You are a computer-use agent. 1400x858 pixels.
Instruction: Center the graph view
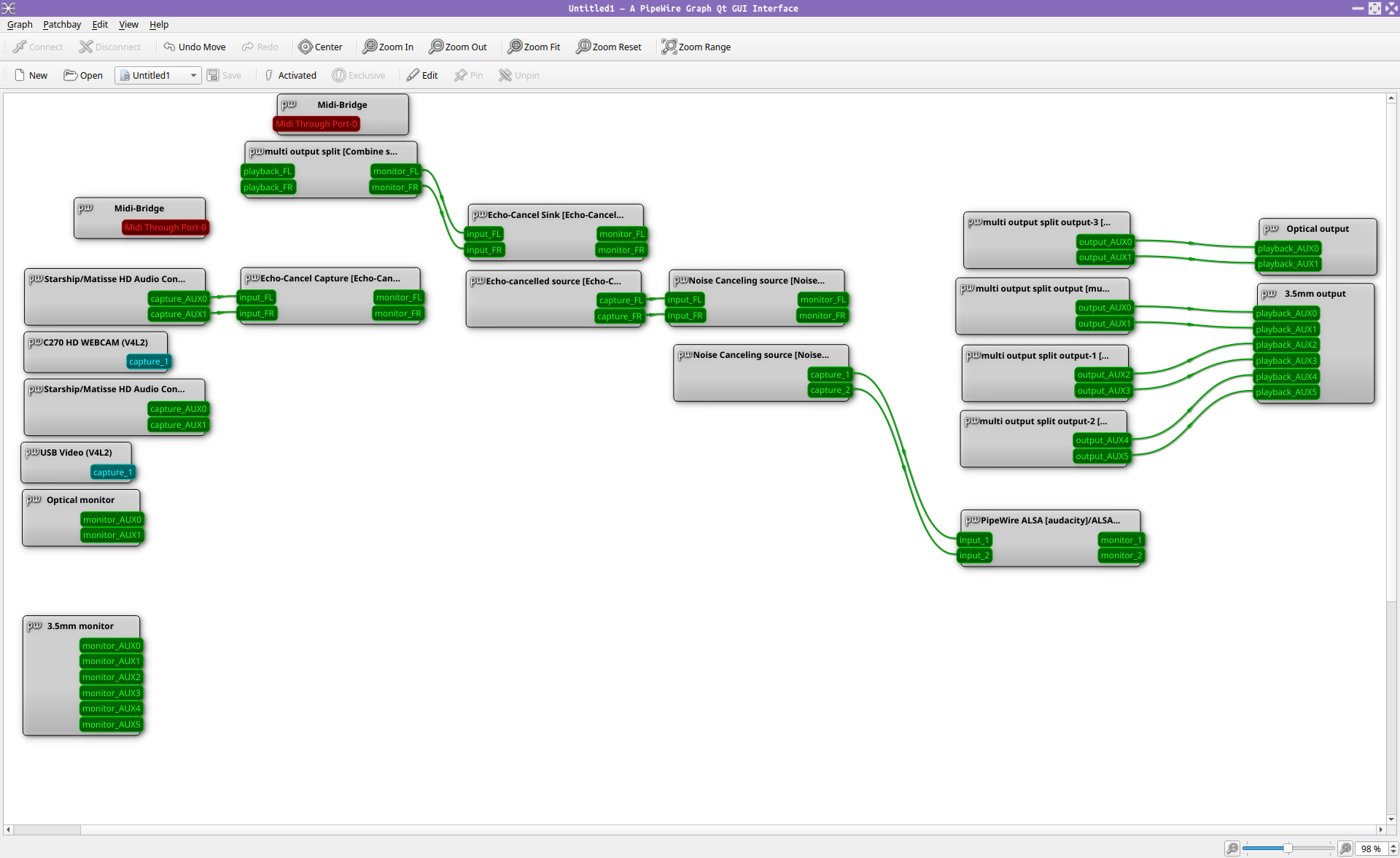pyautogui.click(x=320, y=47)
